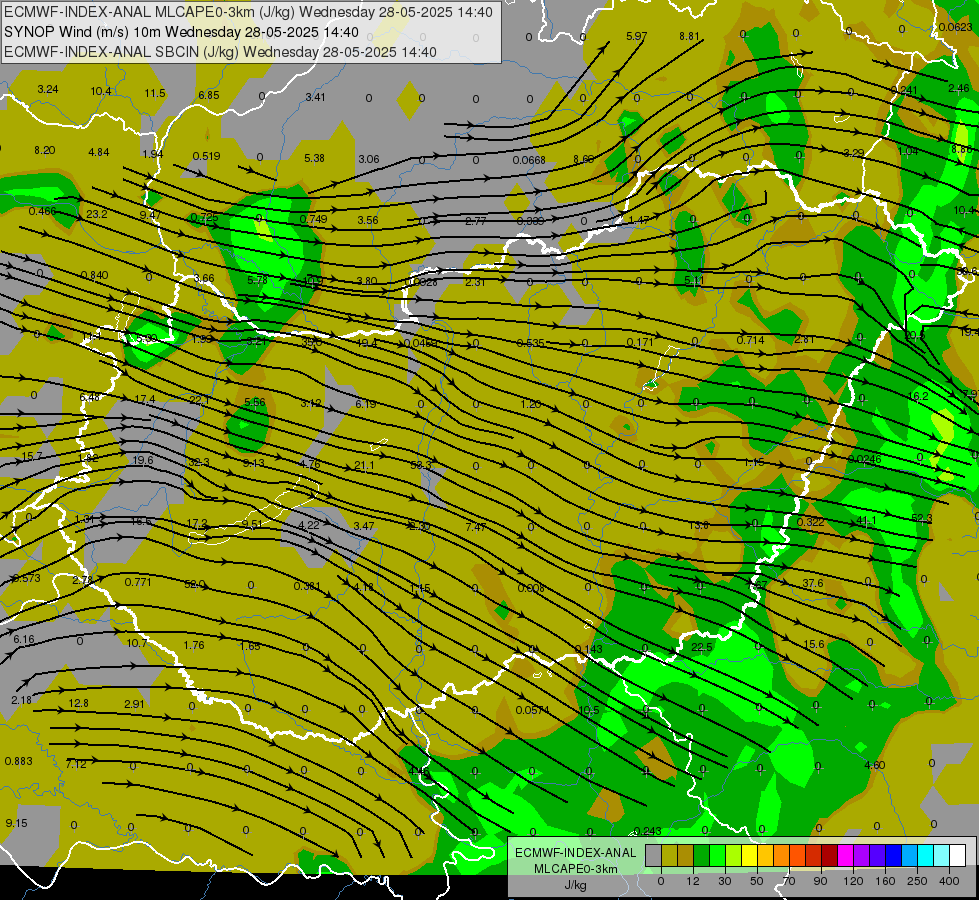979x900 pixels.
Task: Click the white swatch ending the legend
Action: (x=958, y=855)
